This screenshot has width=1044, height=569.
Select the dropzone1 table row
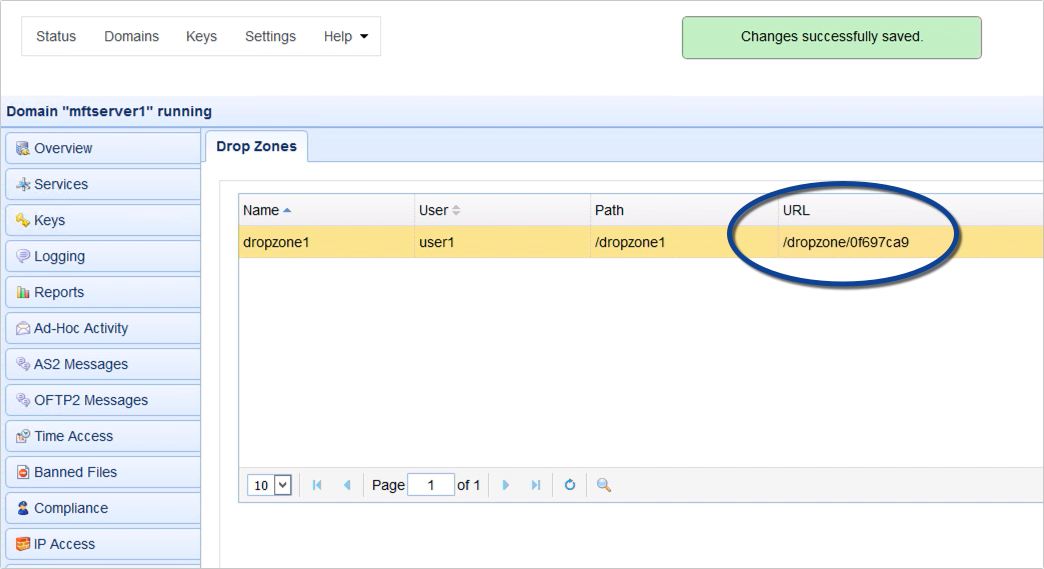pos(500,242)
